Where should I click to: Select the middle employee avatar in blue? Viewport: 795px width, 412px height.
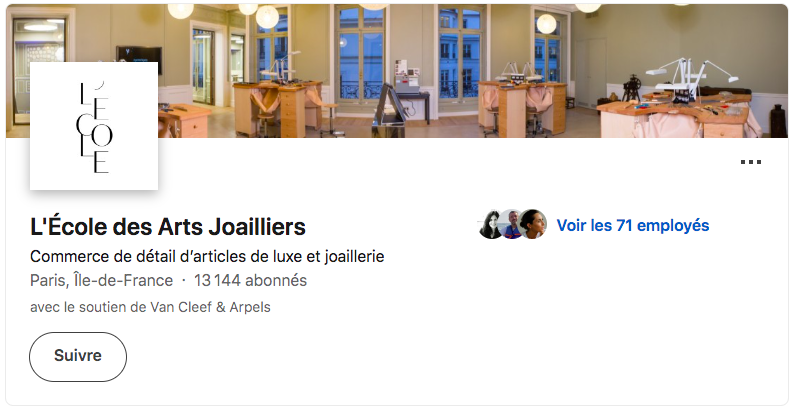(512, 224)
